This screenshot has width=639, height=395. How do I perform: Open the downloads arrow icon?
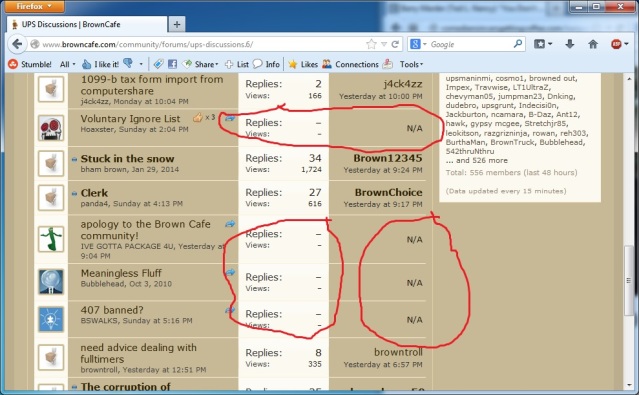pyautogui.click(x=570, y=44)
